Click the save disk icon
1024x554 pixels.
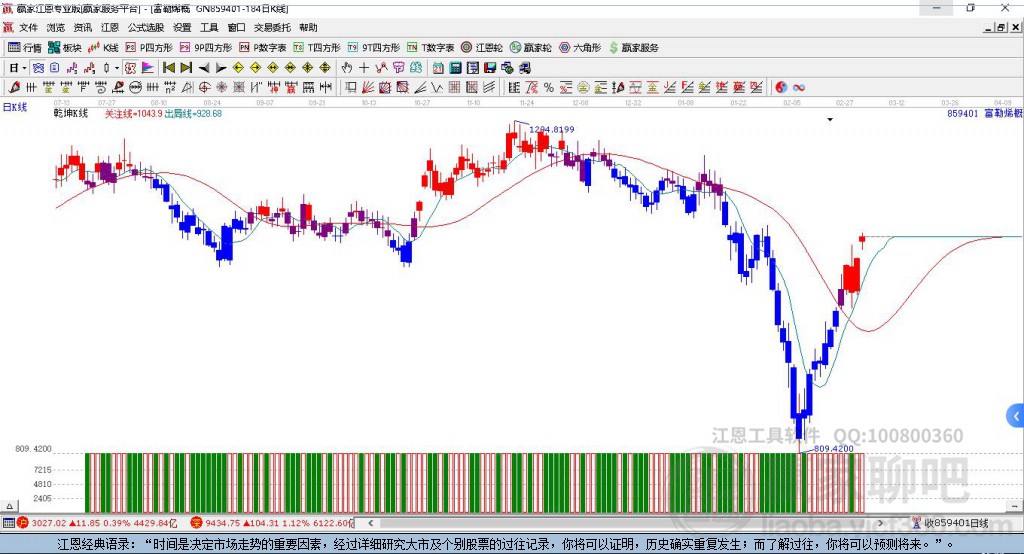pyautogui.click(x=490, y=68)
